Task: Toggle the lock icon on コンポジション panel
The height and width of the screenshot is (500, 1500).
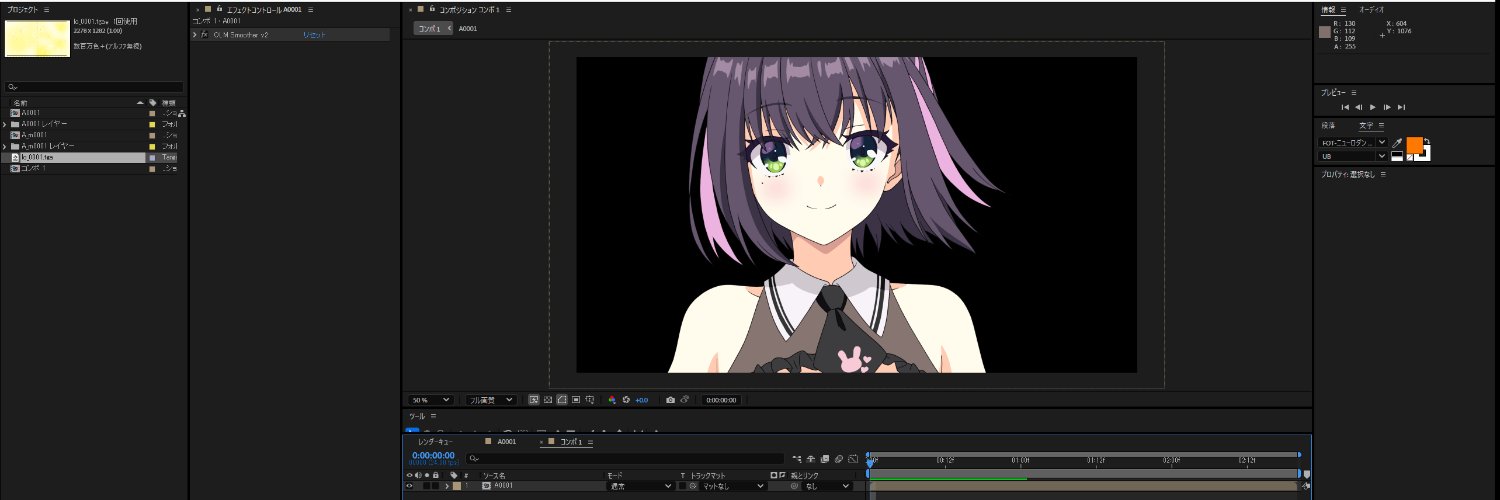Action: pyautogui.click(x=431, y=9)
